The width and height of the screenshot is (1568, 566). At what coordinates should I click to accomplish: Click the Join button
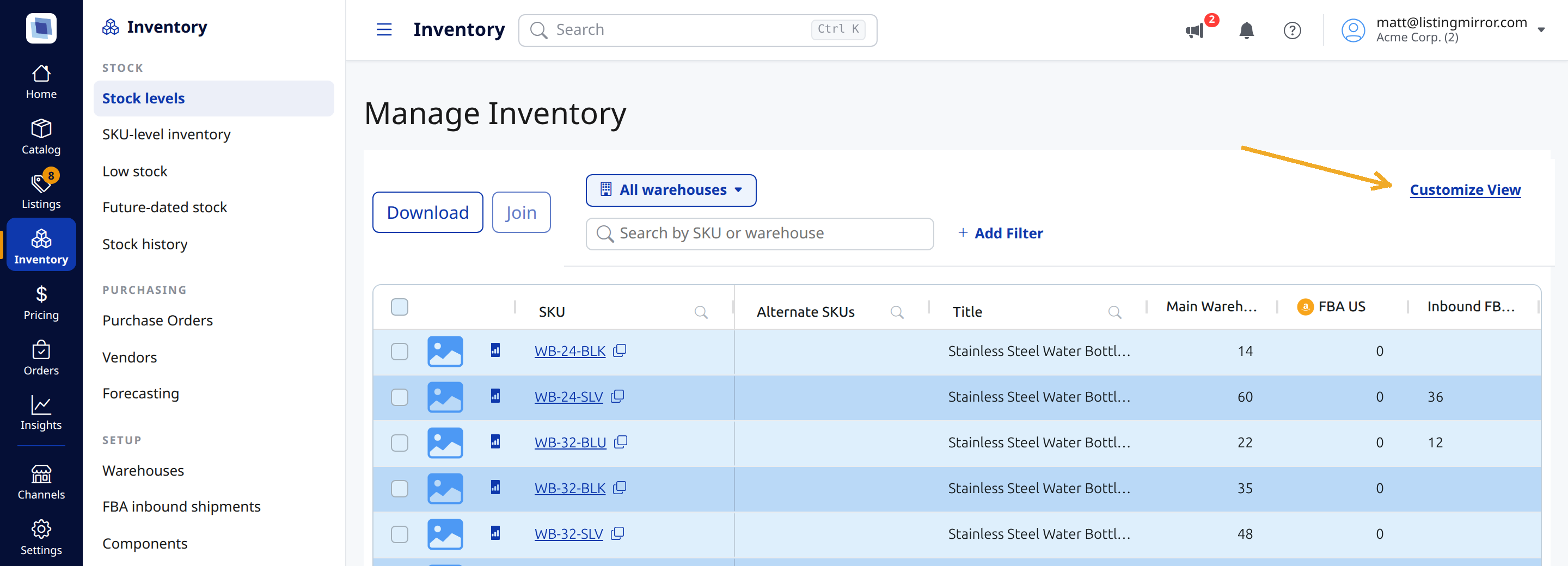point(521,212)
